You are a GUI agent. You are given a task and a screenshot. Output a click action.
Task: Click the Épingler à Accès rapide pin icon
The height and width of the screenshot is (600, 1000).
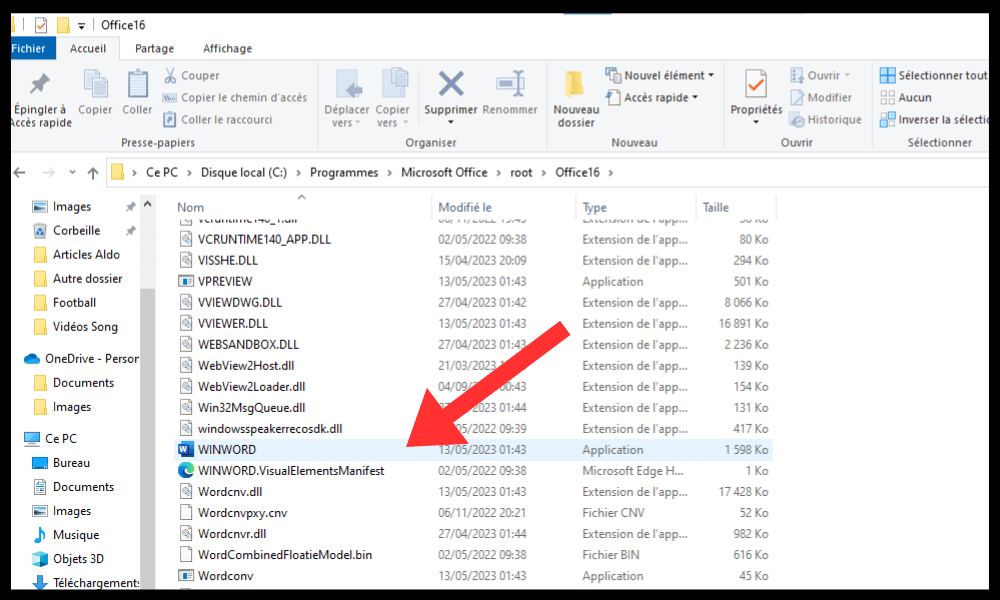tap(40, 84)
